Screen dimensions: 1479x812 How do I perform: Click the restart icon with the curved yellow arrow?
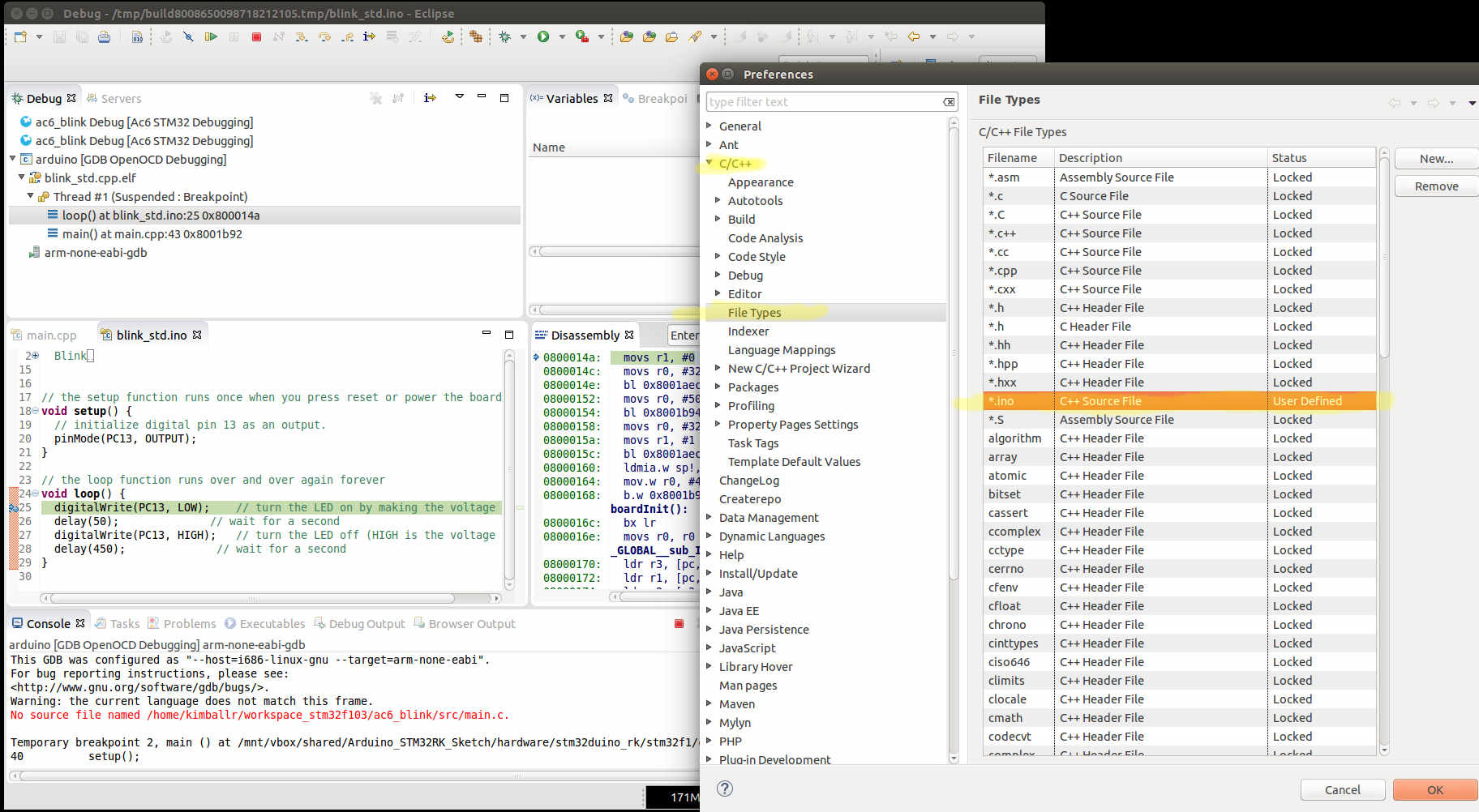click(447, 36)
